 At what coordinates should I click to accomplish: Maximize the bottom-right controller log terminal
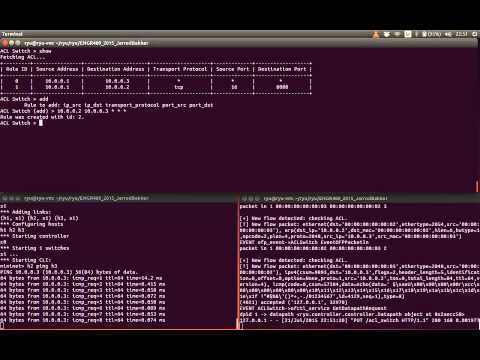coord(257,198)
